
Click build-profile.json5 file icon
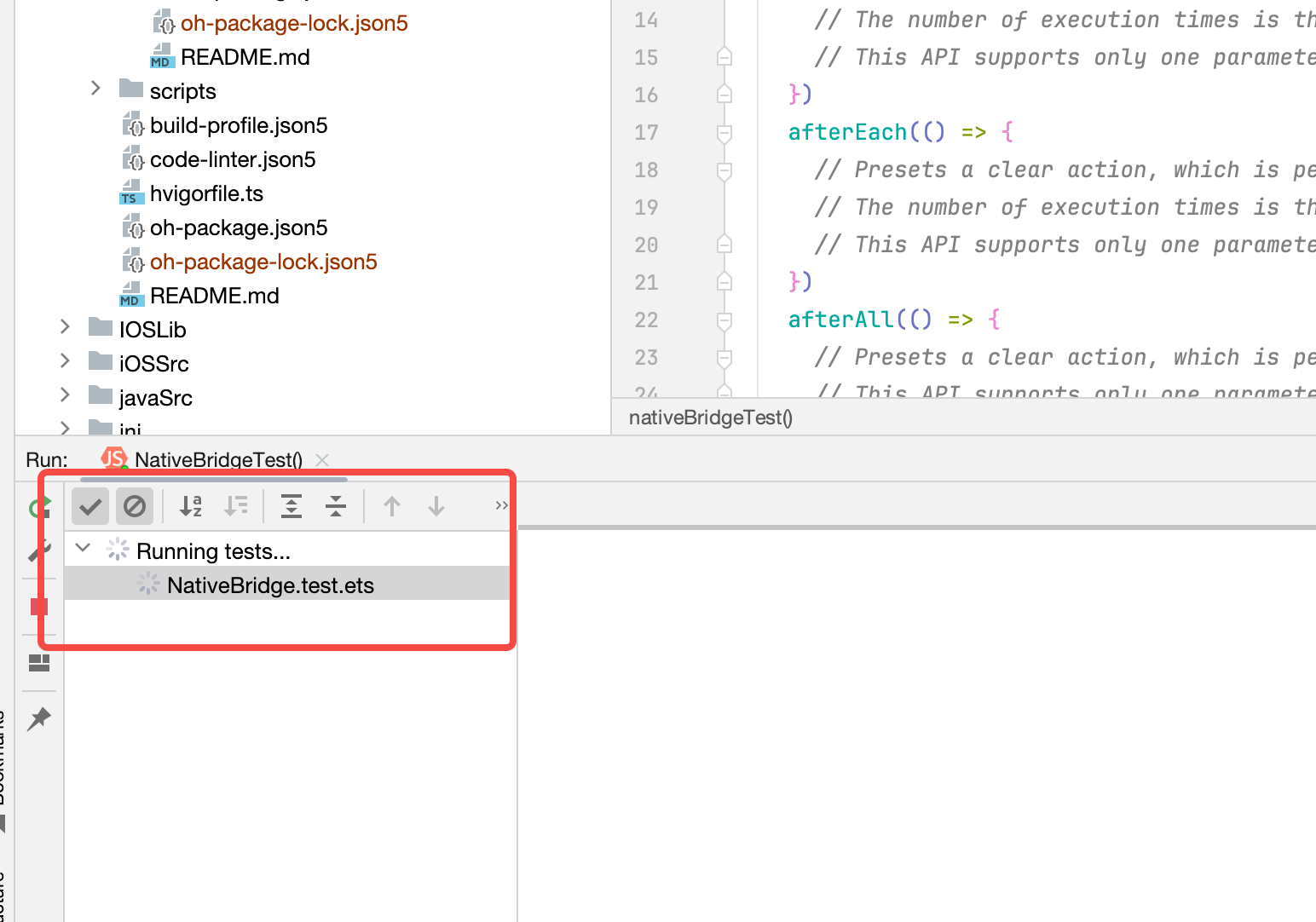132,124
